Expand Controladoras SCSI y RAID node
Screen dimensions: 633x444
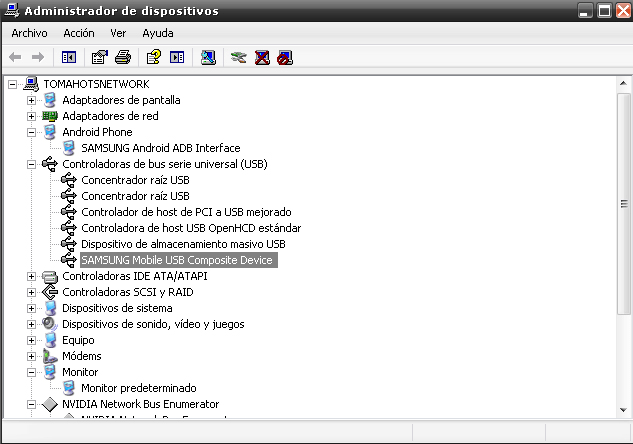coord(31,292)
